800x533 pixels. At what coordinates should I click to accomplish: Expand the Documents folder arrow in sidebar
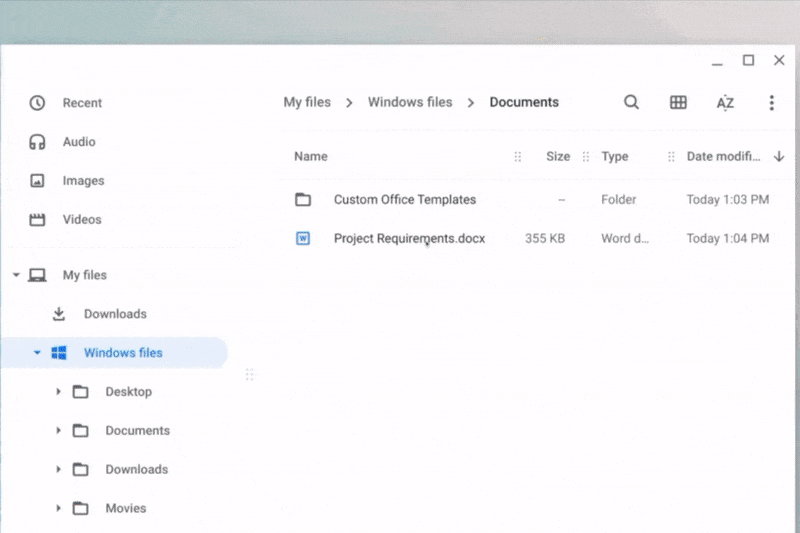pyautogui.click(x=58, y=431)
